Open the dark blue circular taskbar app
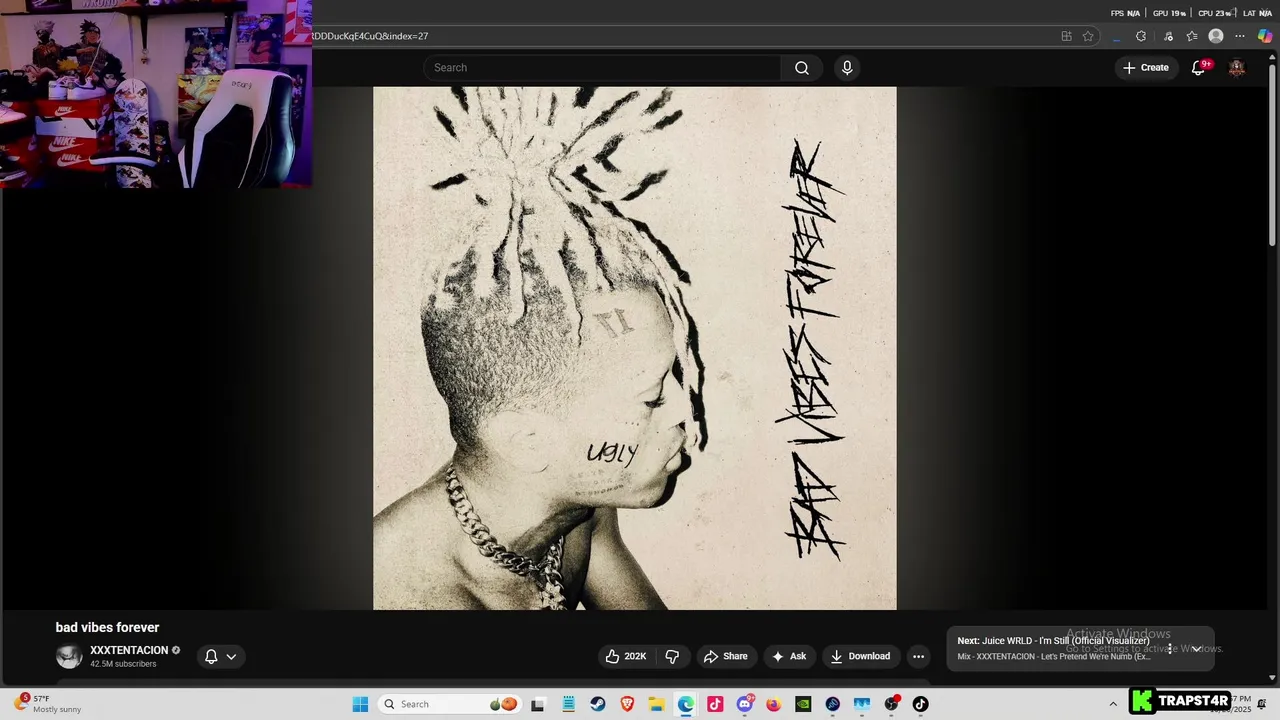 click(x=832, y=704)
